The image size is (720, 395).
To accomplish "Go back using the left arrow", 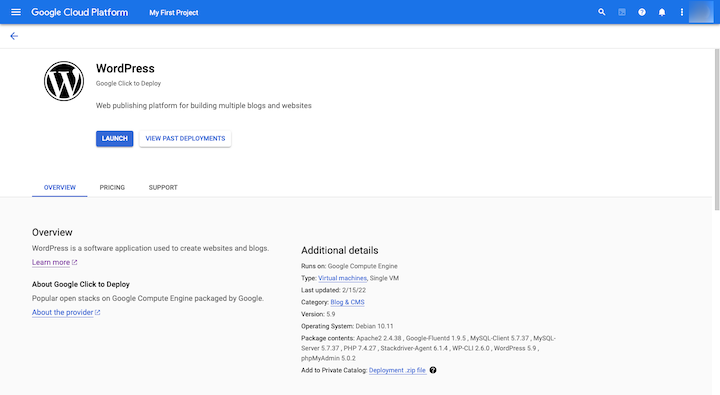I will pyautogui.click(x=14, y=36).
